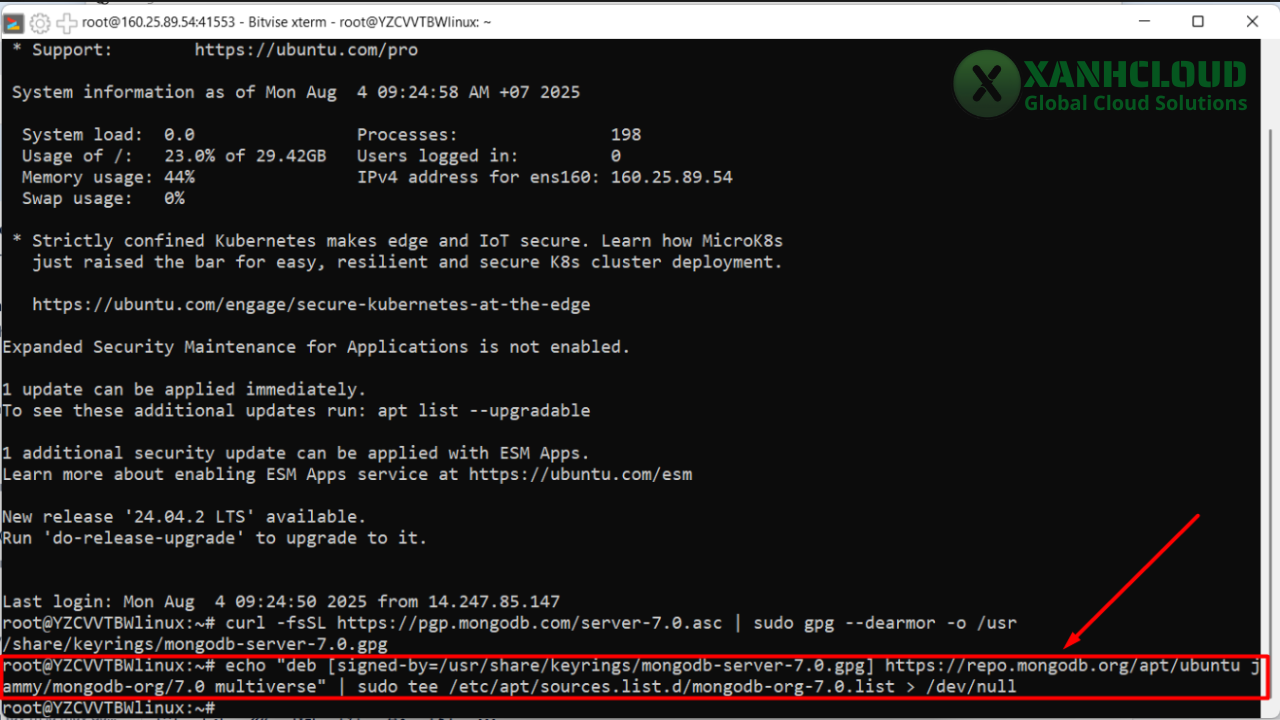The image size is (1280, 720).
Task: Click the "Run 'do-release-upgrade'" line
Action: (214, 538)
